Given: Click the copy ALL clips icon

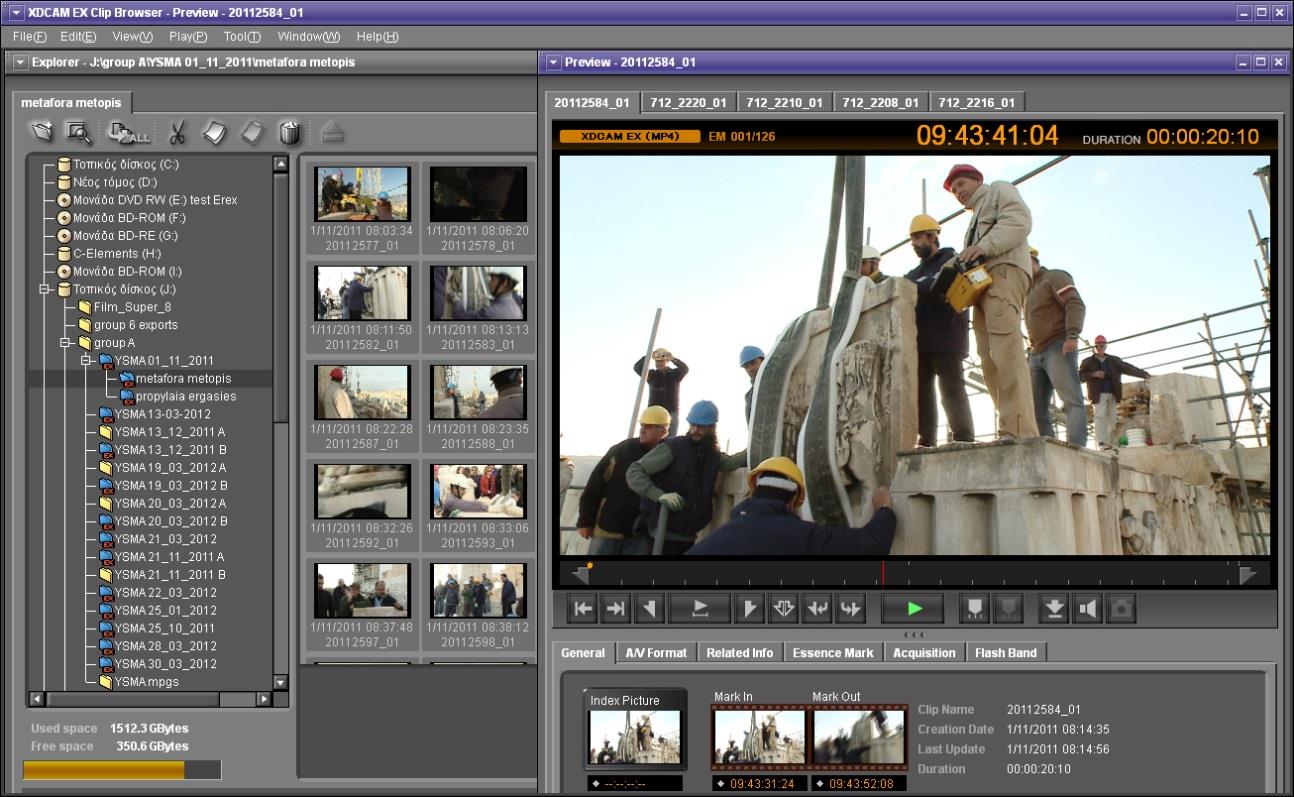Looking at the screenshot, I should tap(129, 132).
